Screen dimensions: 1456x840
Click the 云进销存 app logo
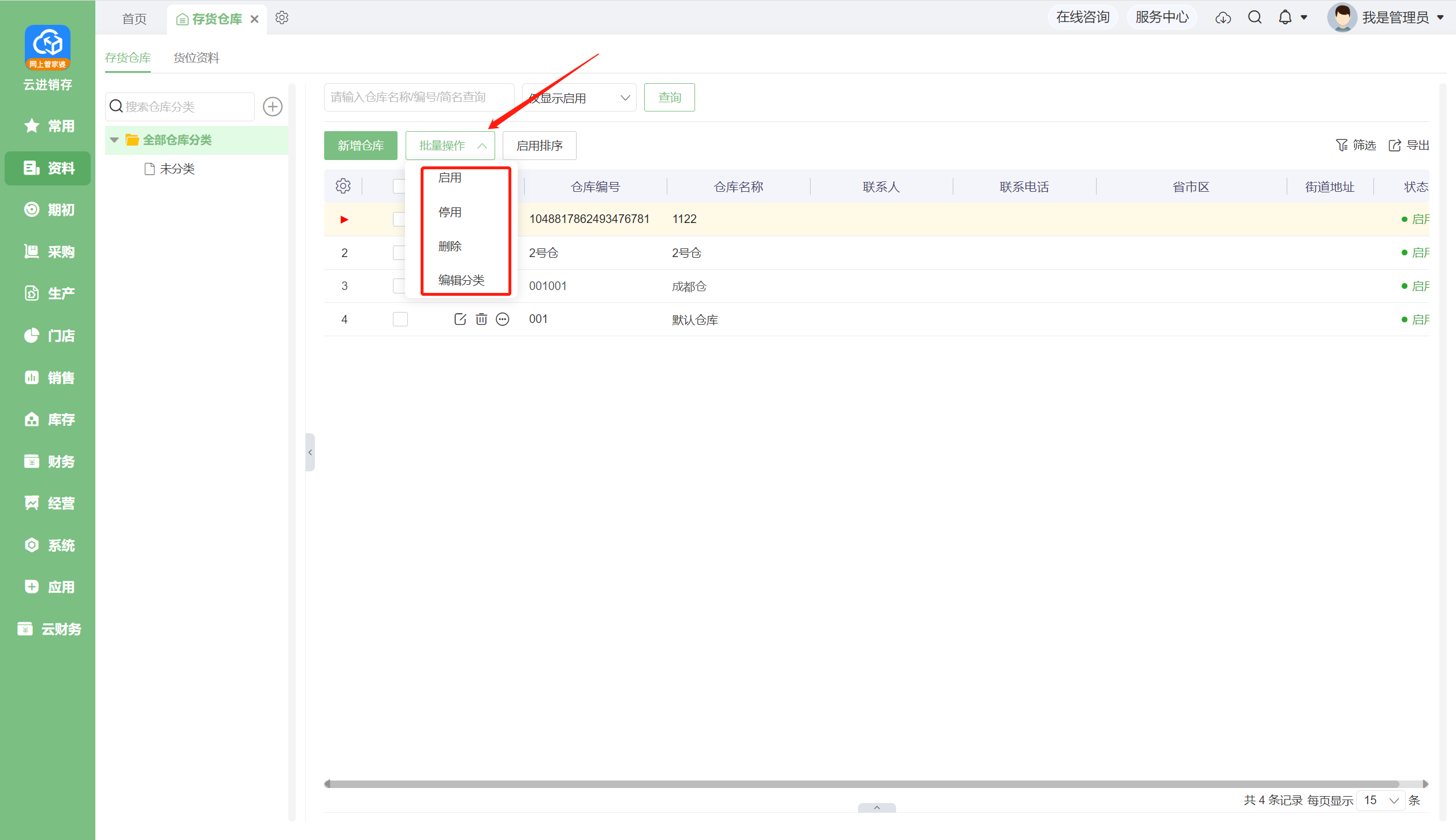[x=47, y=47]
